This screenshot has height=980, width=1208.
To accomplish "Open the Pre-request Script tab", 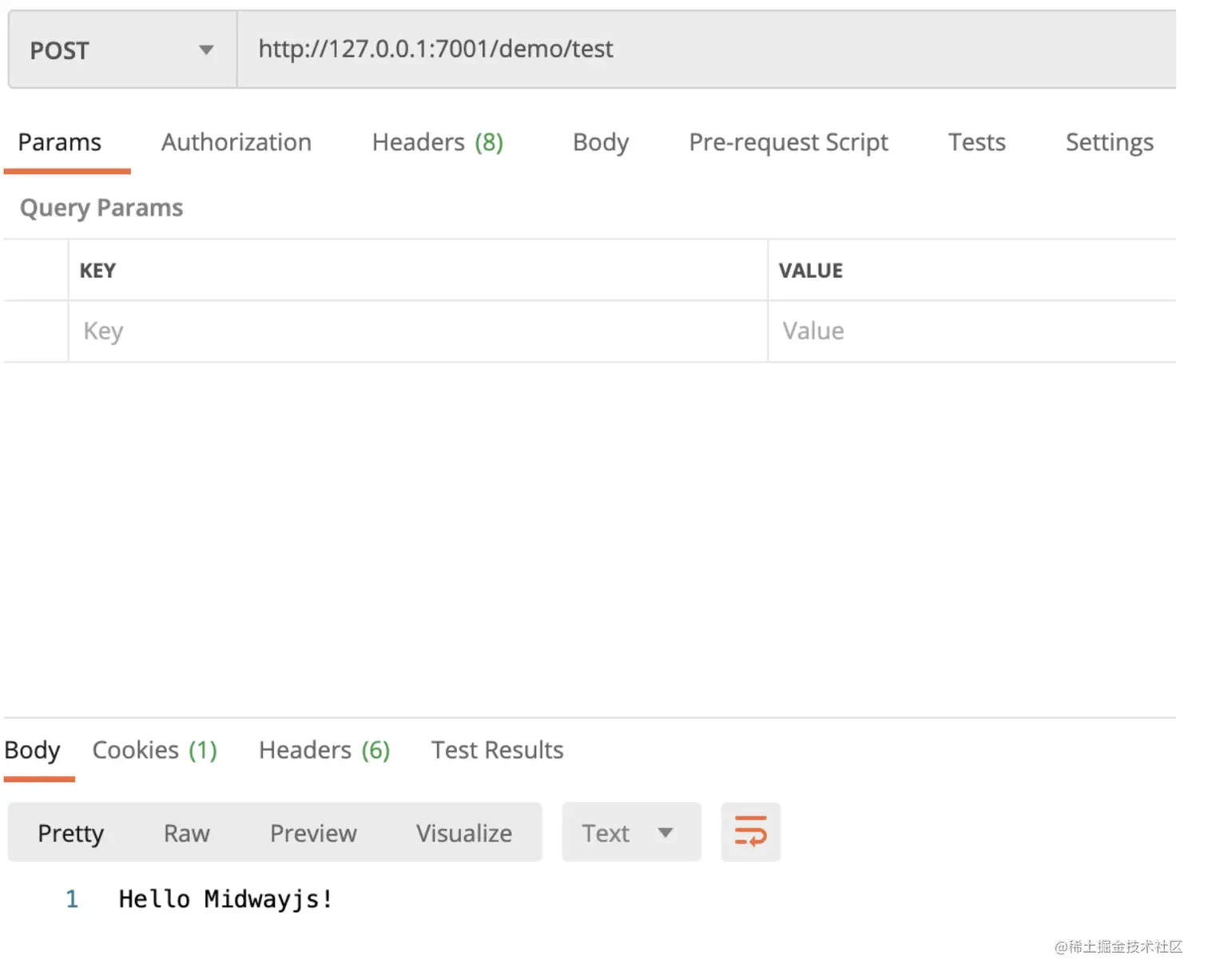I will point(789,143).
